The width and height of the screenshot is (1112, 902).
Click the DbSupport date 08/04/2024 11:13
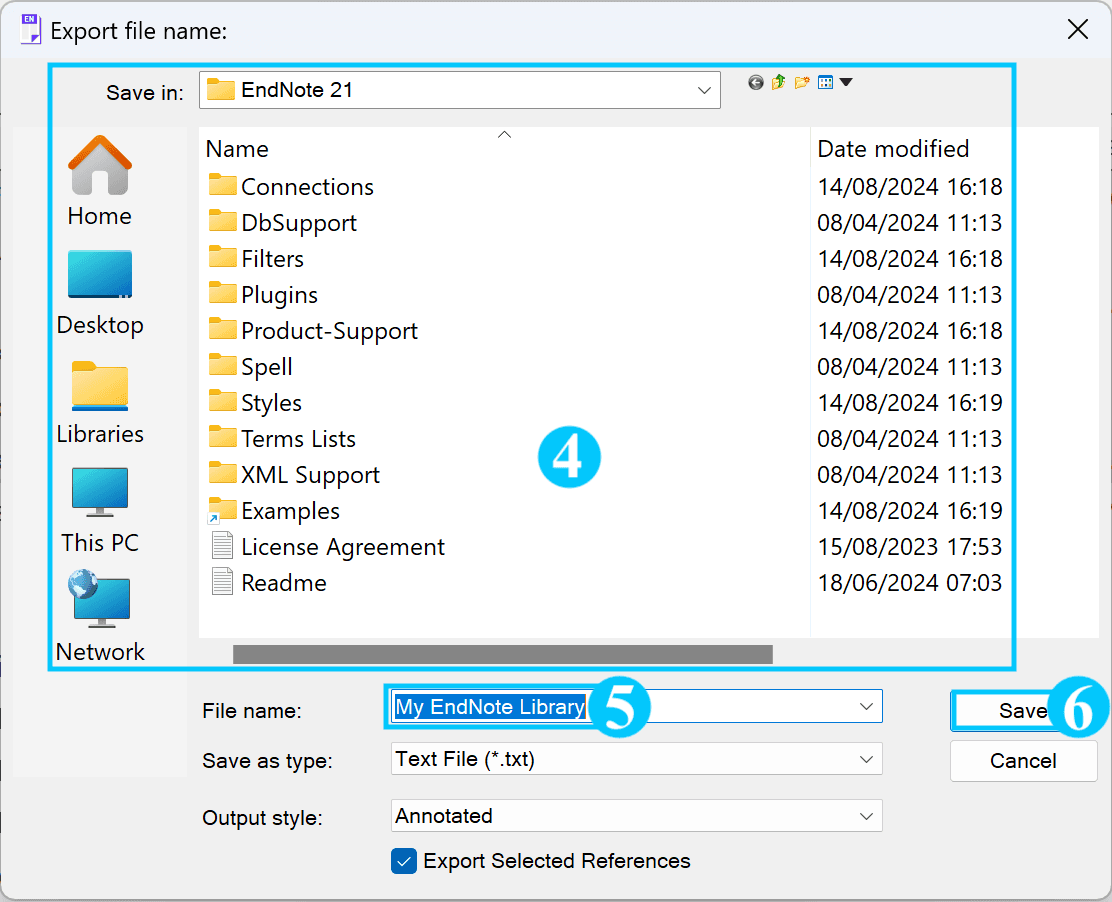pos(910,223)
